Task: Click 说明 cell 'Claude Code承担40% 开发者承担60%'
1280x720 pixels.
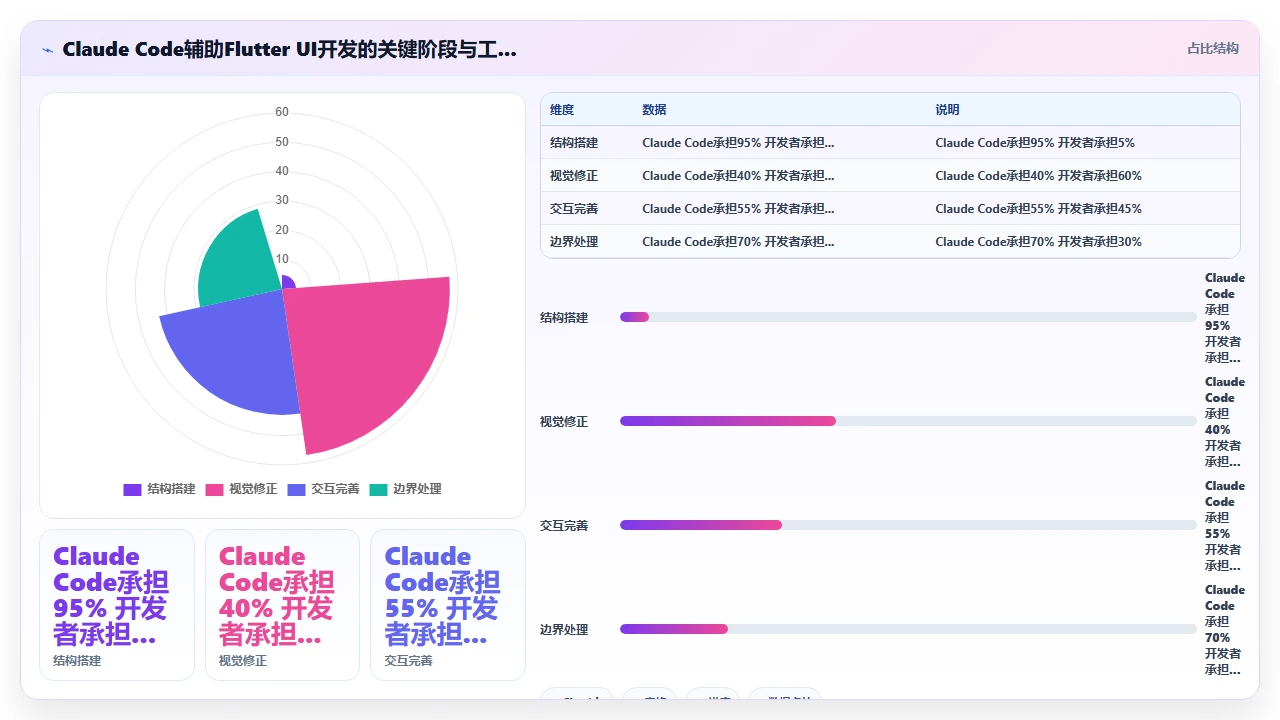Action: pyautogui.click(x=1038, y=176)
